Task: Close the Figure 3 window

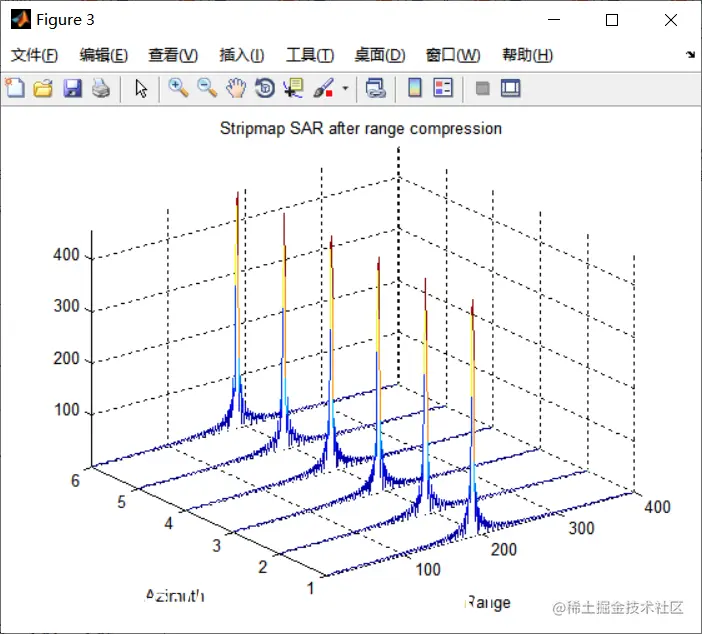Action: tap(671, 20)
